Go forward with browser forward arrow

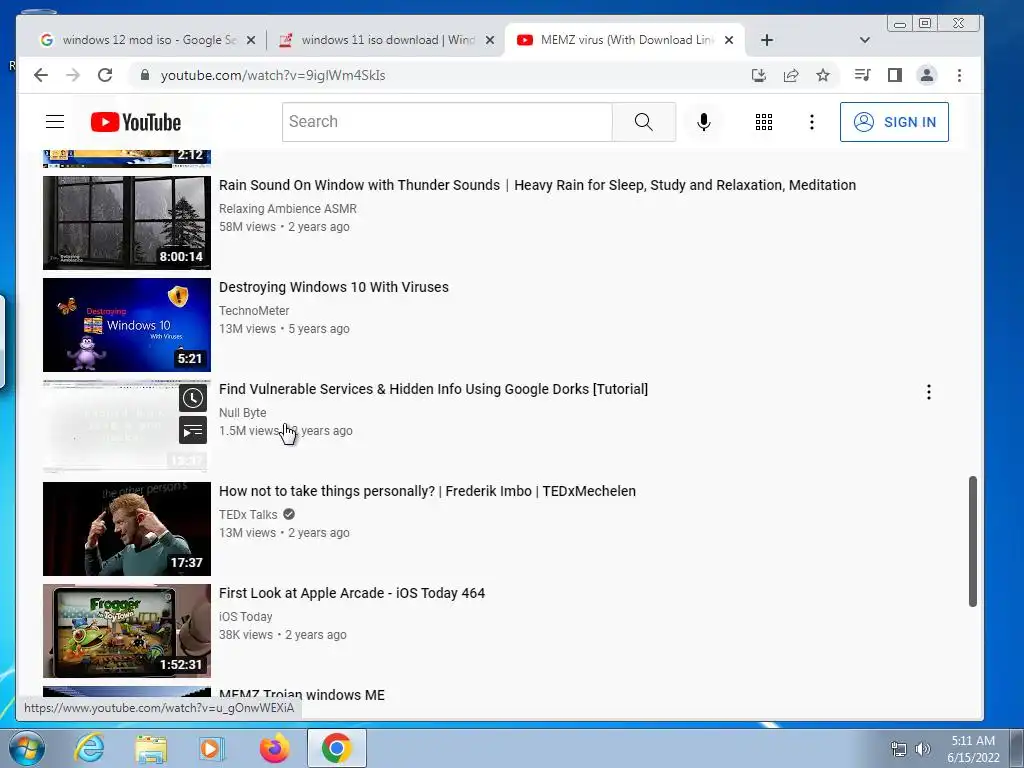pyautogui.click(x=72, y=75)
